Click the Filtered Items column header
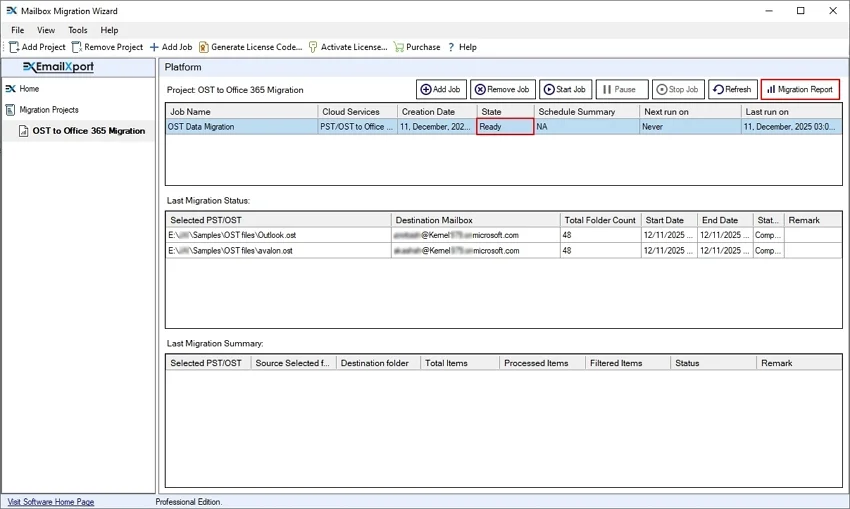This screenshot has width=850, height=509. point(628,363)
